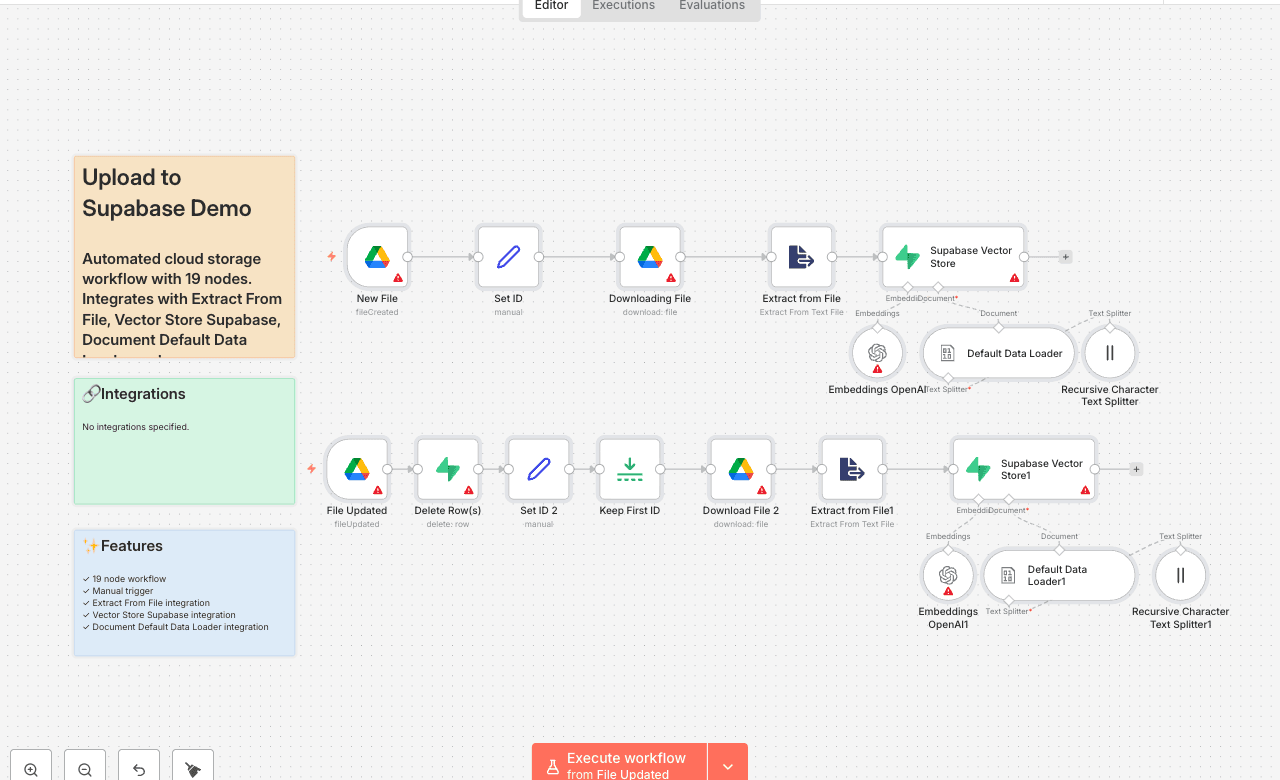Select the Keep First ID node
This screenshot has height=780, width=1280.
pyautogui.click(x=629, y=469)
